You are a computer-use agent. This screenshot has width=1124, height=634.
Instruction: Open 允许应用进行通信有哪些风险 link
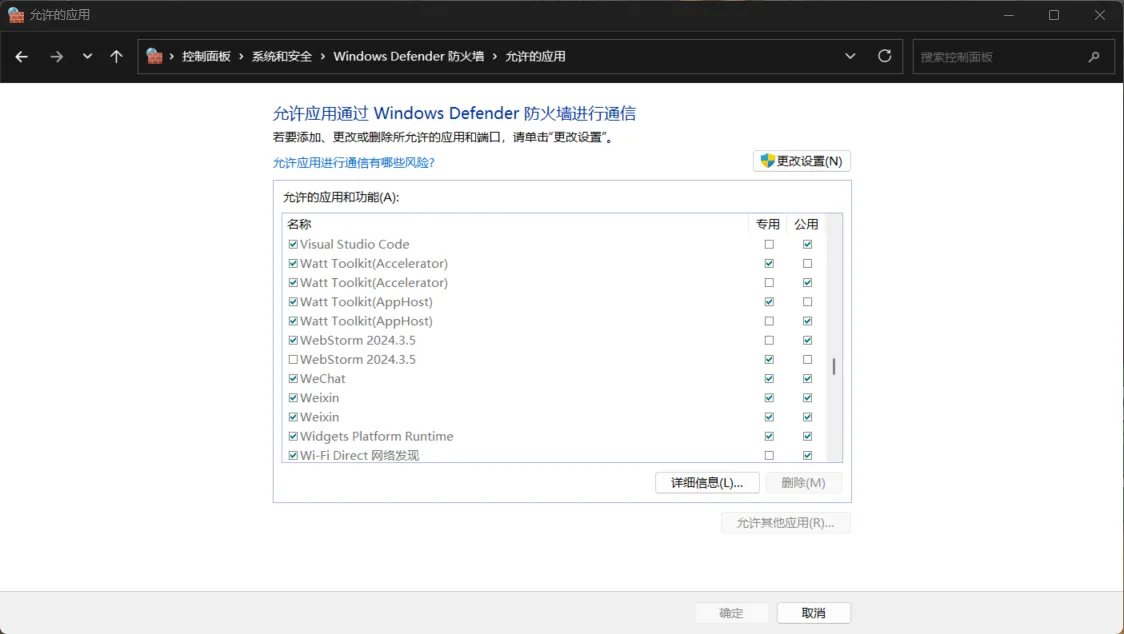[353, 163]
